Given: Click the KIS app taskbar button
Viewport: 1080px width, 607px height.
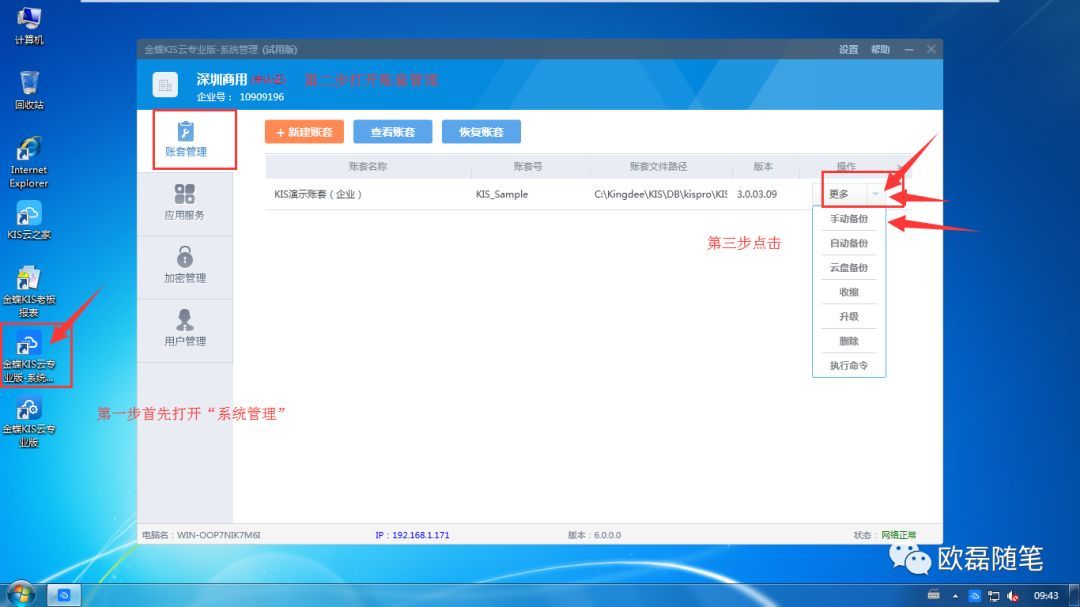Looking at the screenshot, I should tap(63, 595).
